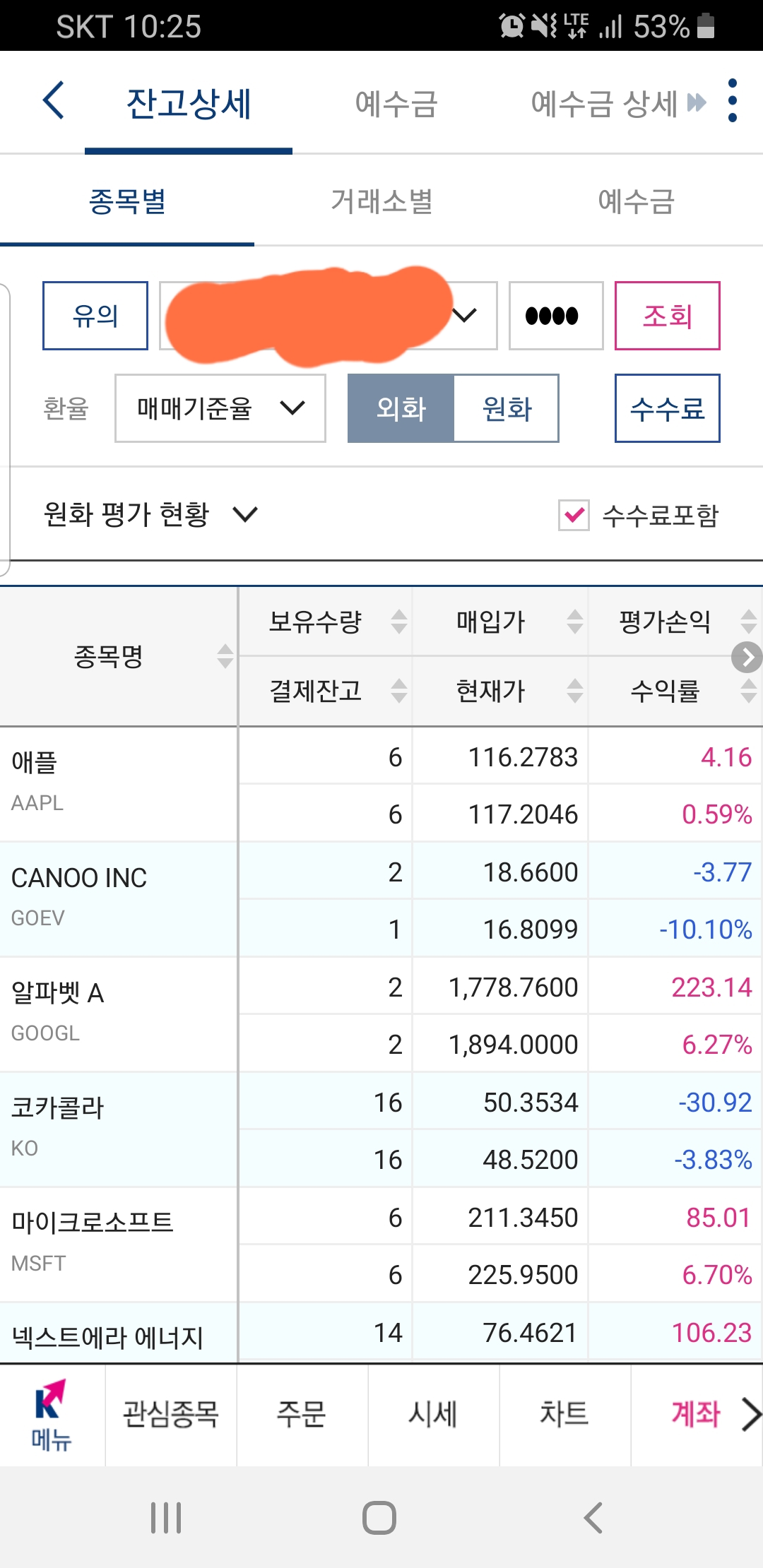Open the three-dot more options menu

733,100
